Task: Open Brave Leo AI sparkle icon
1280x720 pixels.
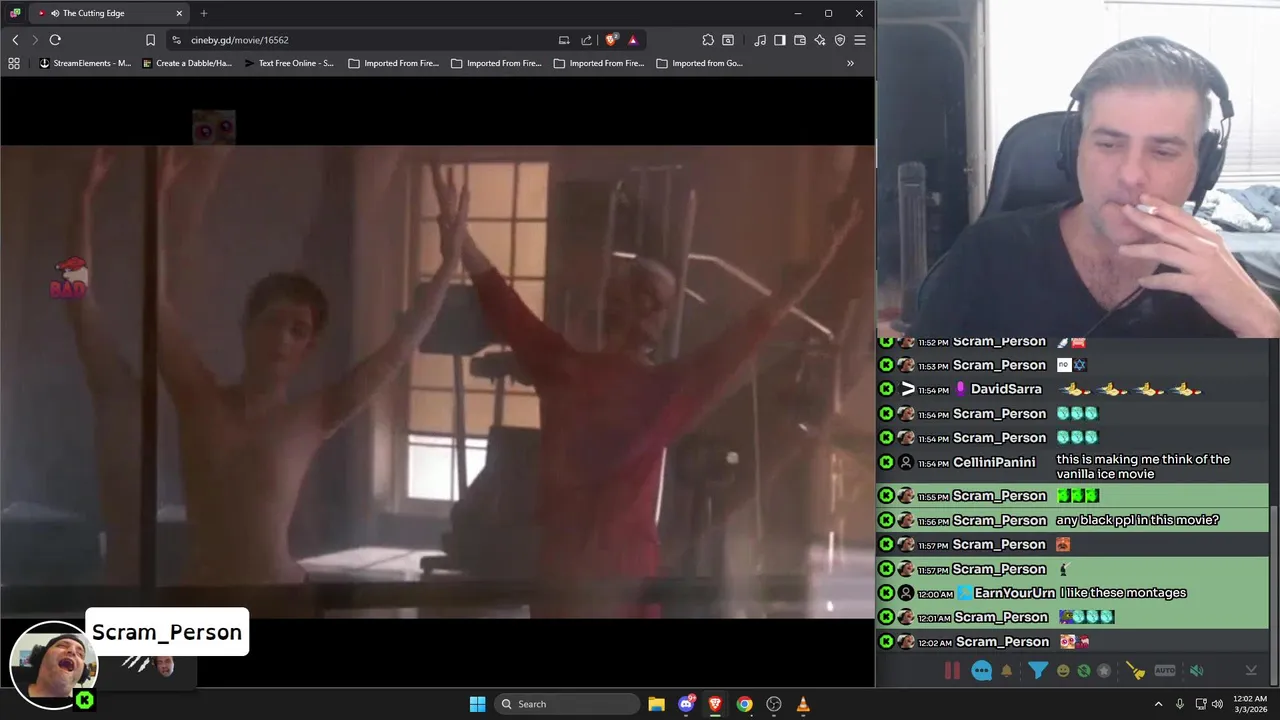Action: (820, 40)
